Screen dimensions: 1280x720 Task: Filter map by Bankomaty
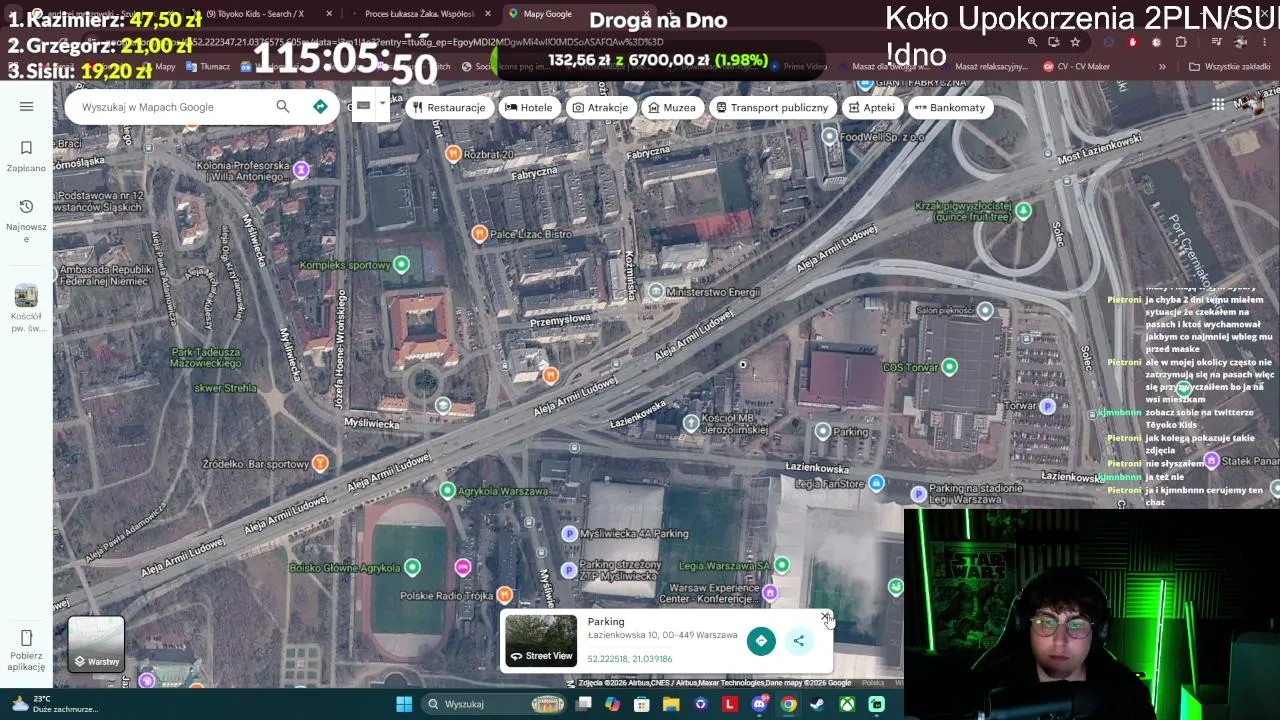click(950, 107)
